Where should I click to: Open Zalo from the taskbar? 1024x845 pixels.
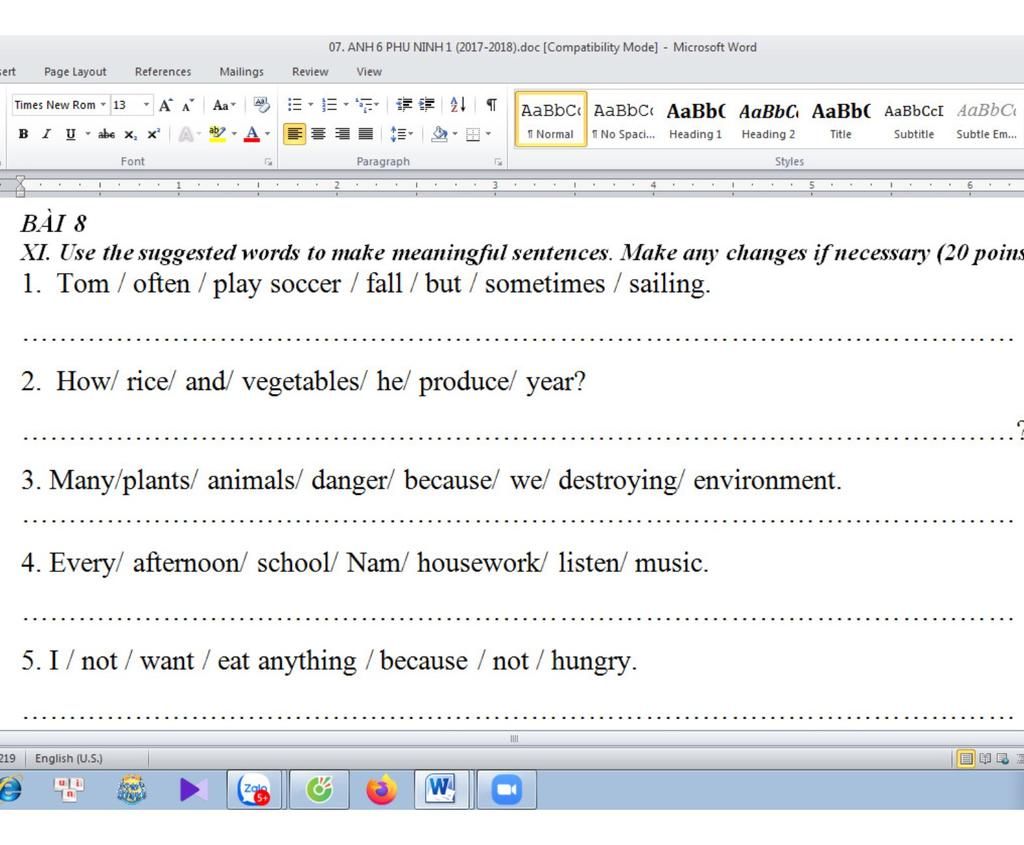[x=254, y=789]
